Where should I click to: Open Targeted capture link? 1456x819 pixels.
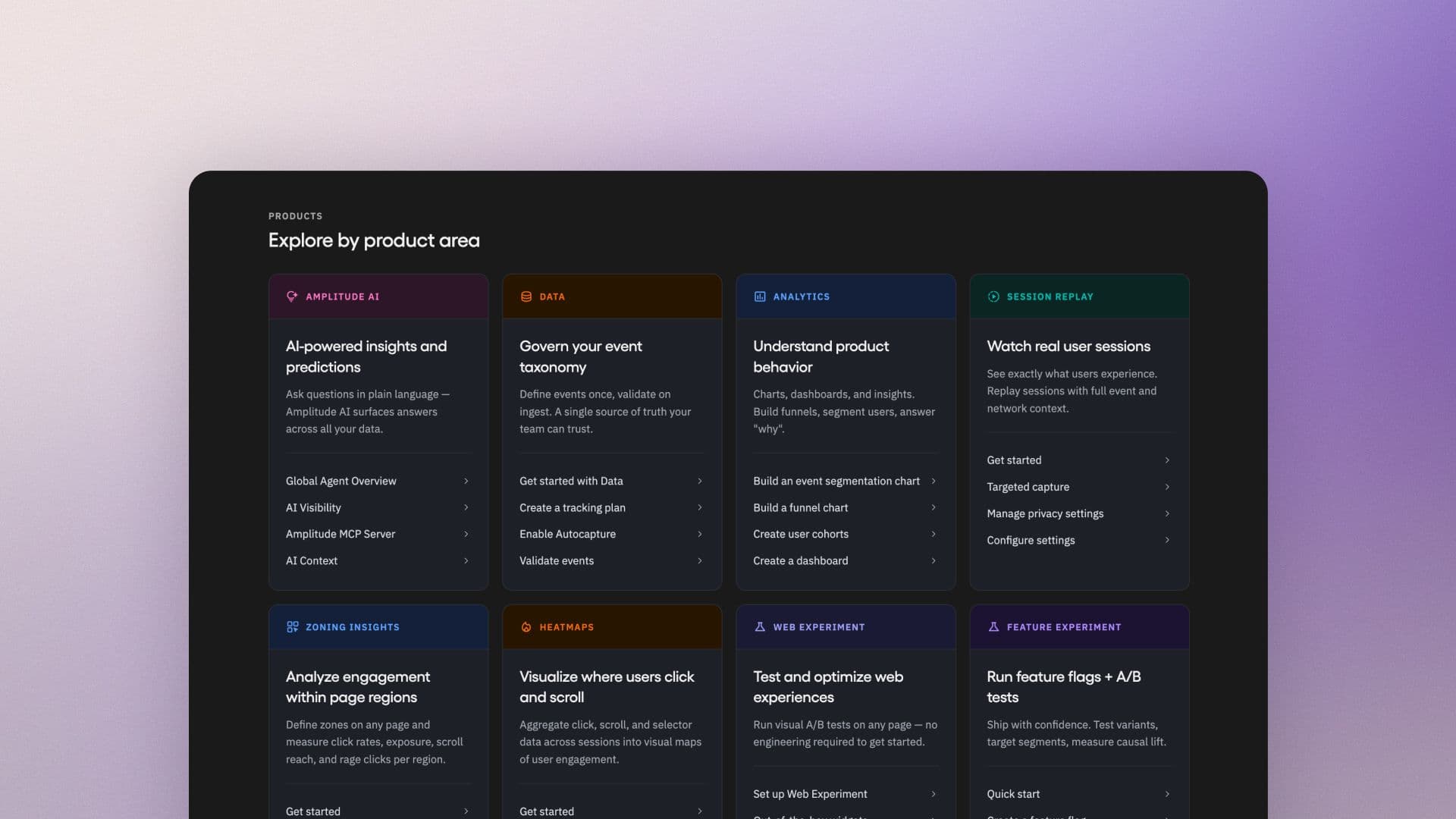tap(1079, 487)
